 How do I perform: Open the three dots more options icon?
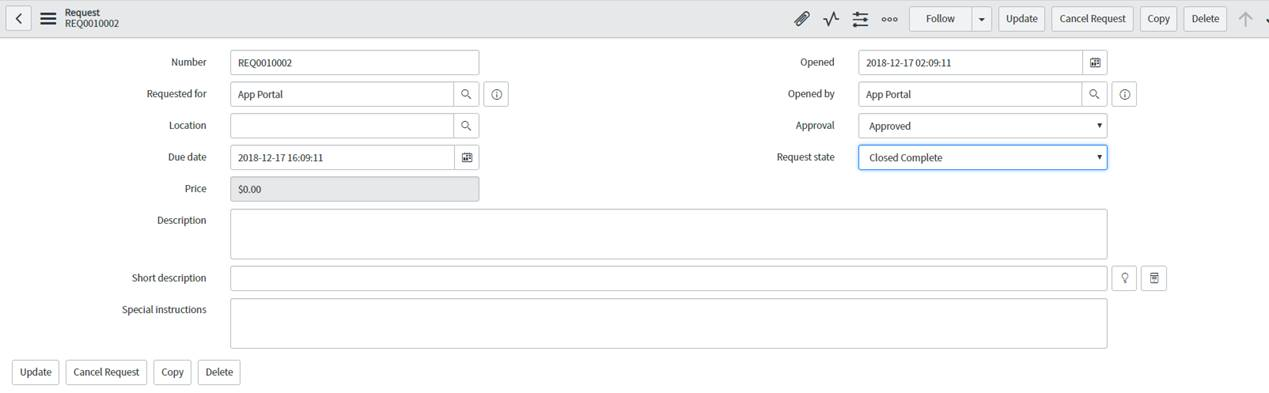click(x=889, y=18)
